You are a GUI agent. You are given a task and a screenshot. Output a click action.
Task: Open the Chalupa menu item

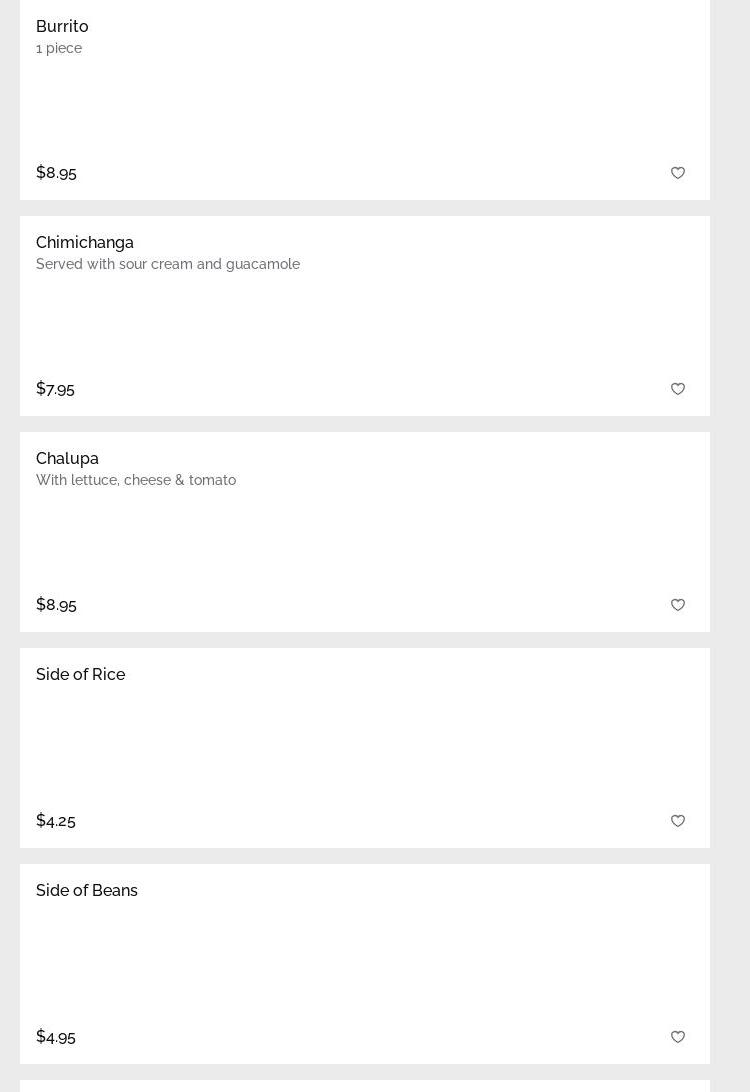(67, 458)
